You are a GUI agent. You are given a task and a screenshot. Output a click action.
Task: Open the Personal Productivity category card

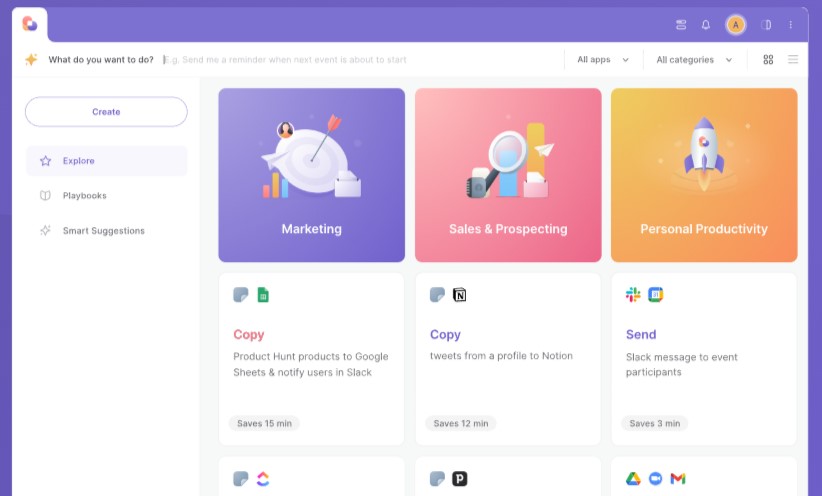tap(704, 175)
